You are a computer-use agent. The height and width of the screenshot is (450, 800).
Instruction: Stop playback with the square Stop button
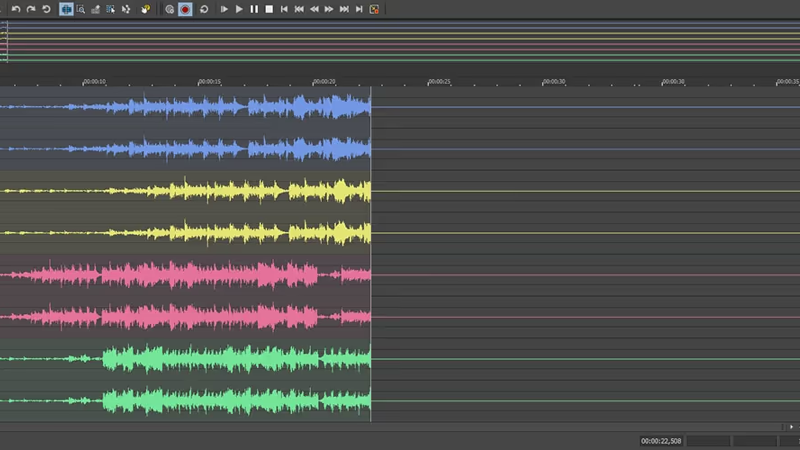[269, 9]
